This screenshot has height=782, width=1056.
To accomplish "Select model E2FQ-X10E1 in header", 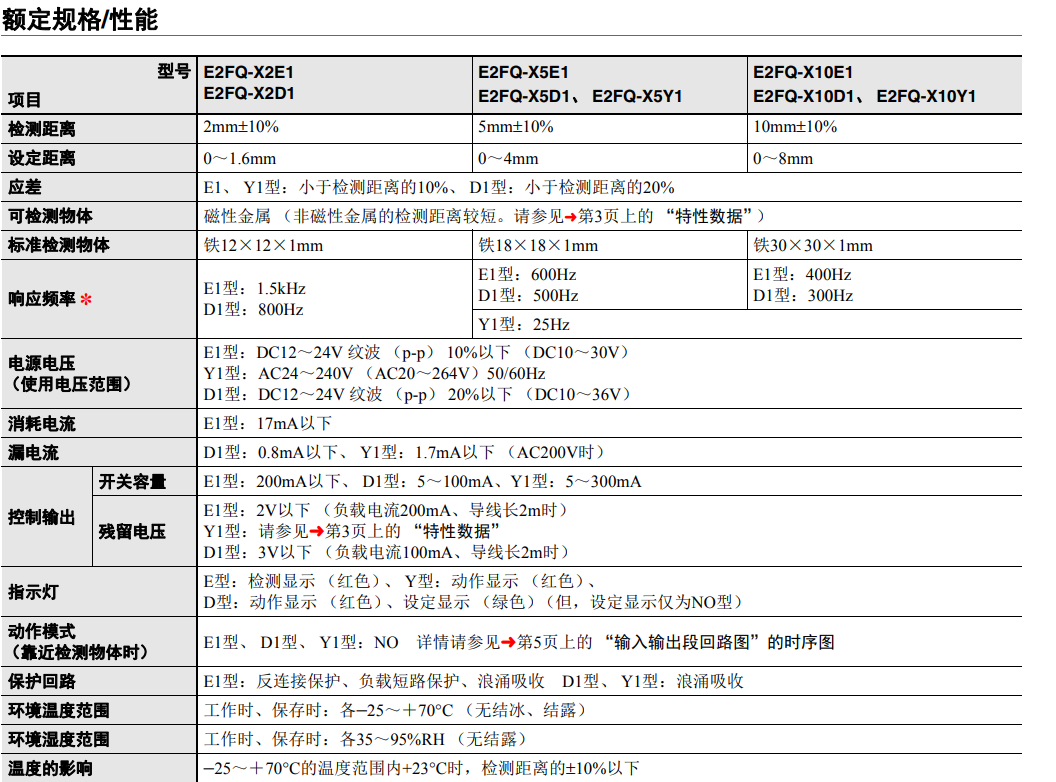I will click(803, 72).
